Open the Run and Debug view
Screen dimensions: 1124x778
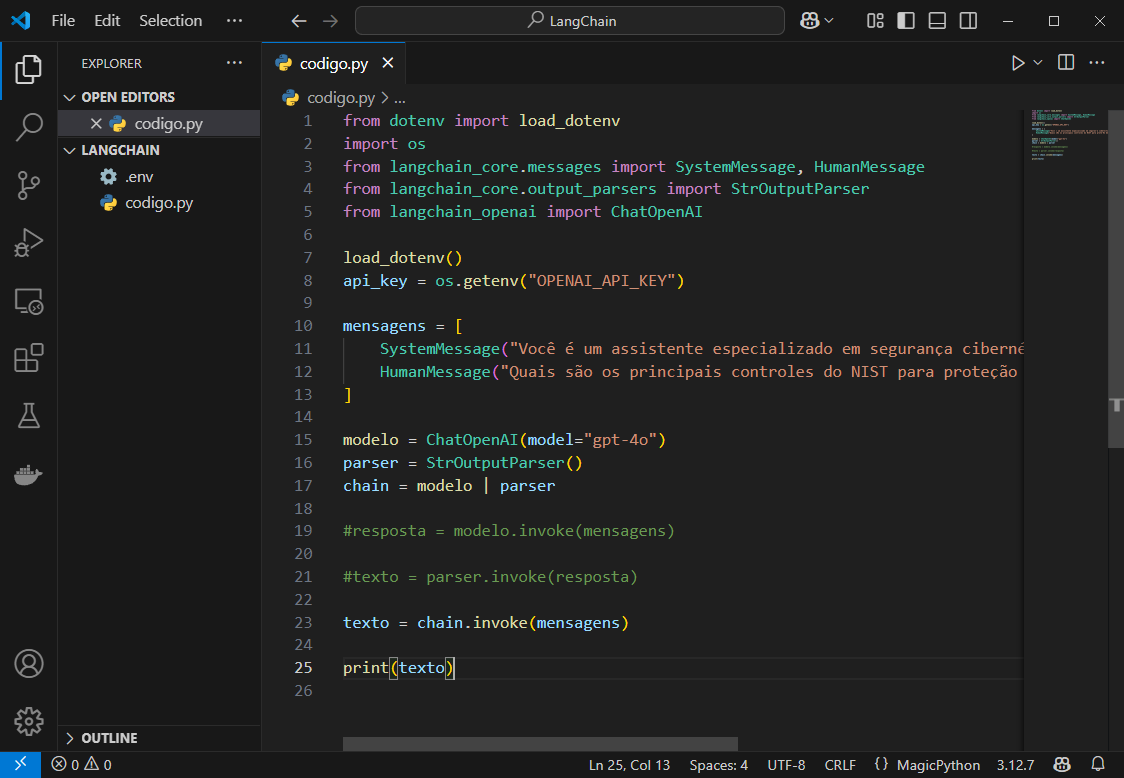pos(29,243)
